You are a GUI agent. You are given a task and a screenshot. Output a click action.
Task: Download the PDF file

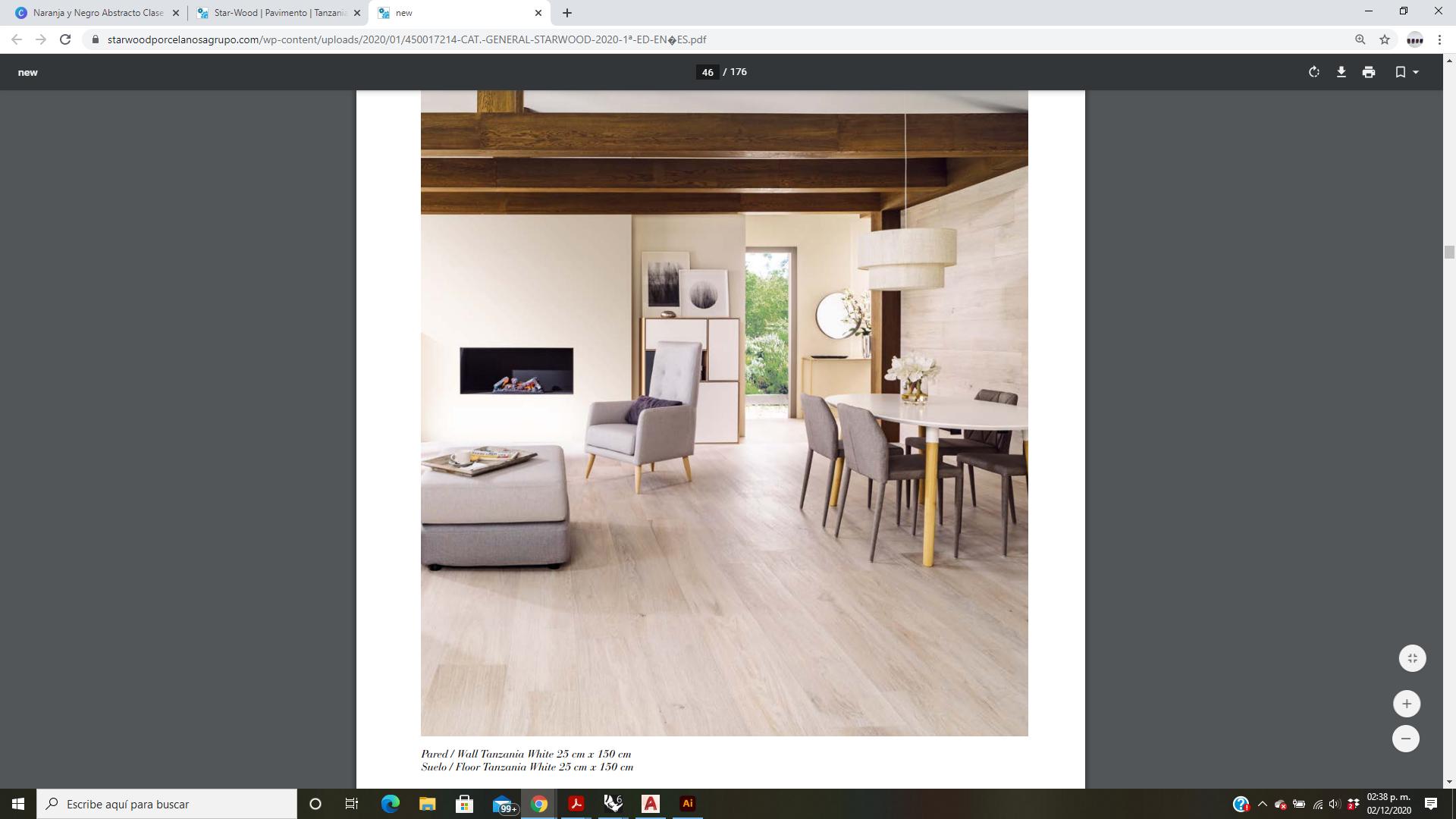(1341, 72)
